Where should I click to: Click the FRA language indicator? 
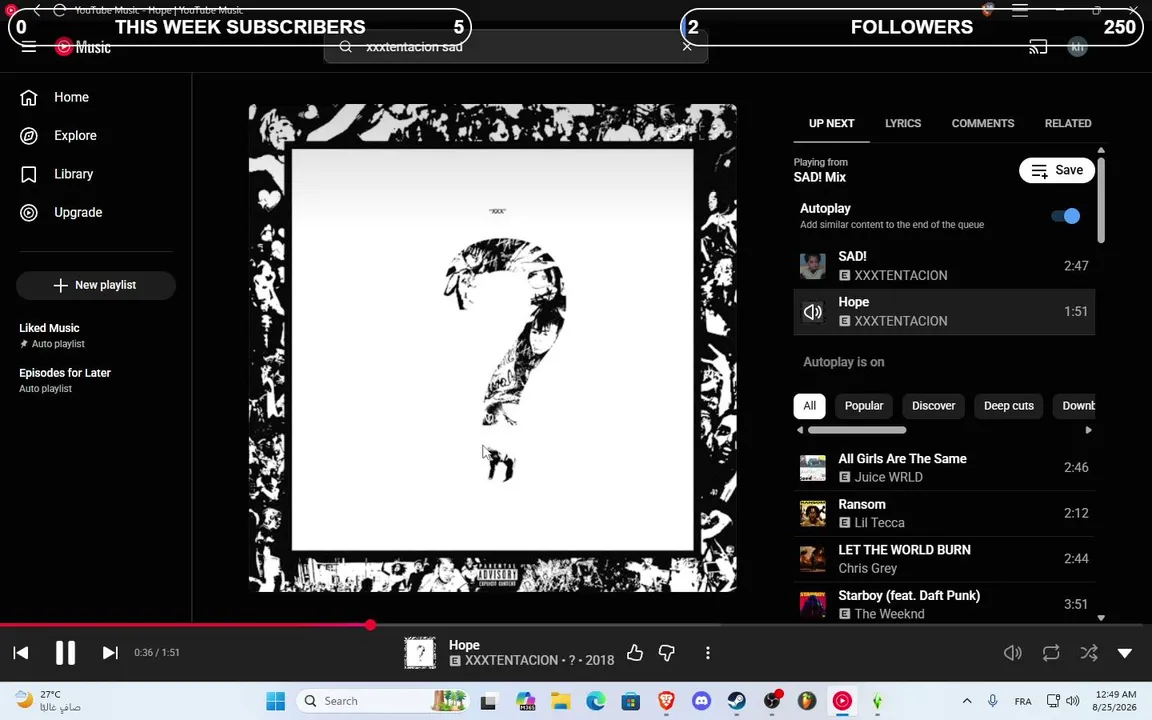pyautogui.click(x=1023, y=702)
